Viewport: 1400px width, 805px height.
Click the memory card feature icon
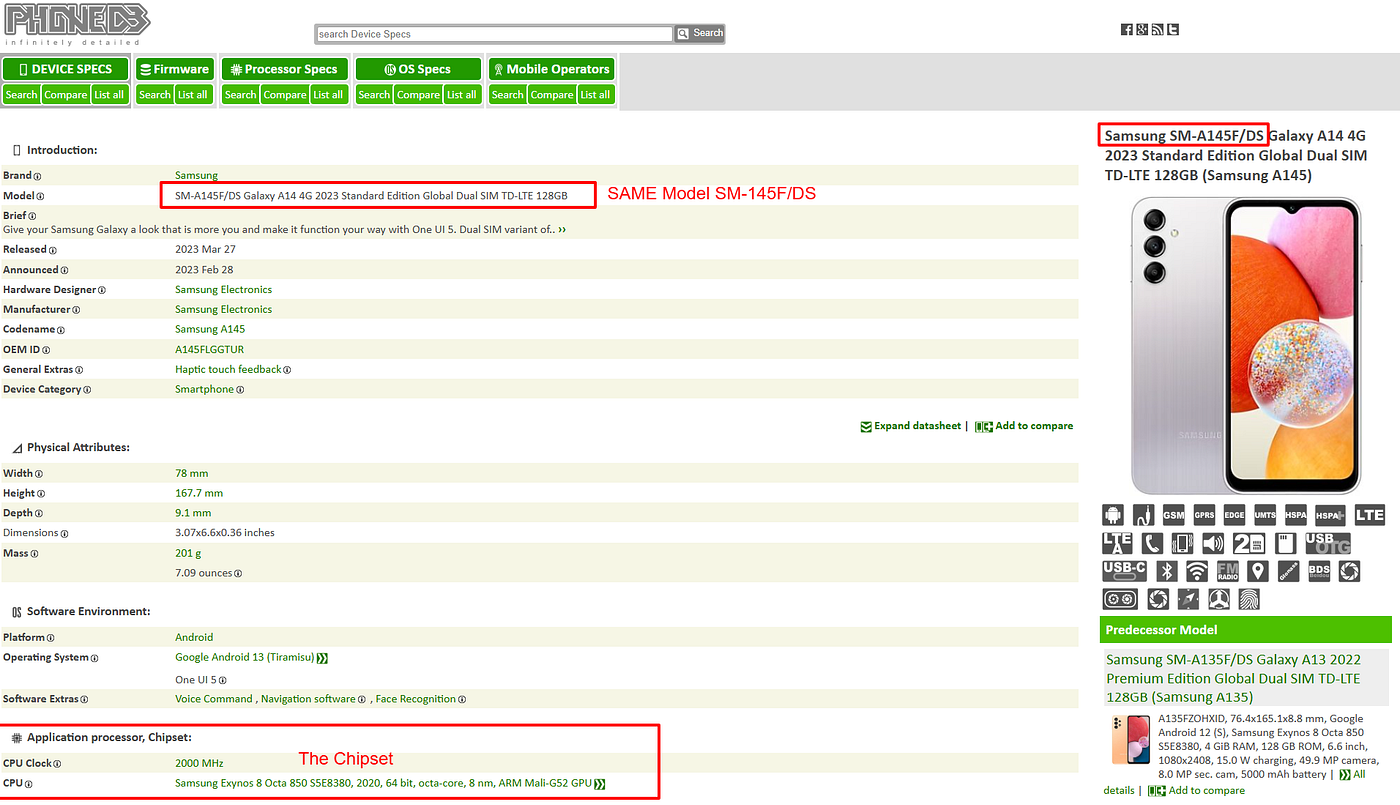point(1285,543)
